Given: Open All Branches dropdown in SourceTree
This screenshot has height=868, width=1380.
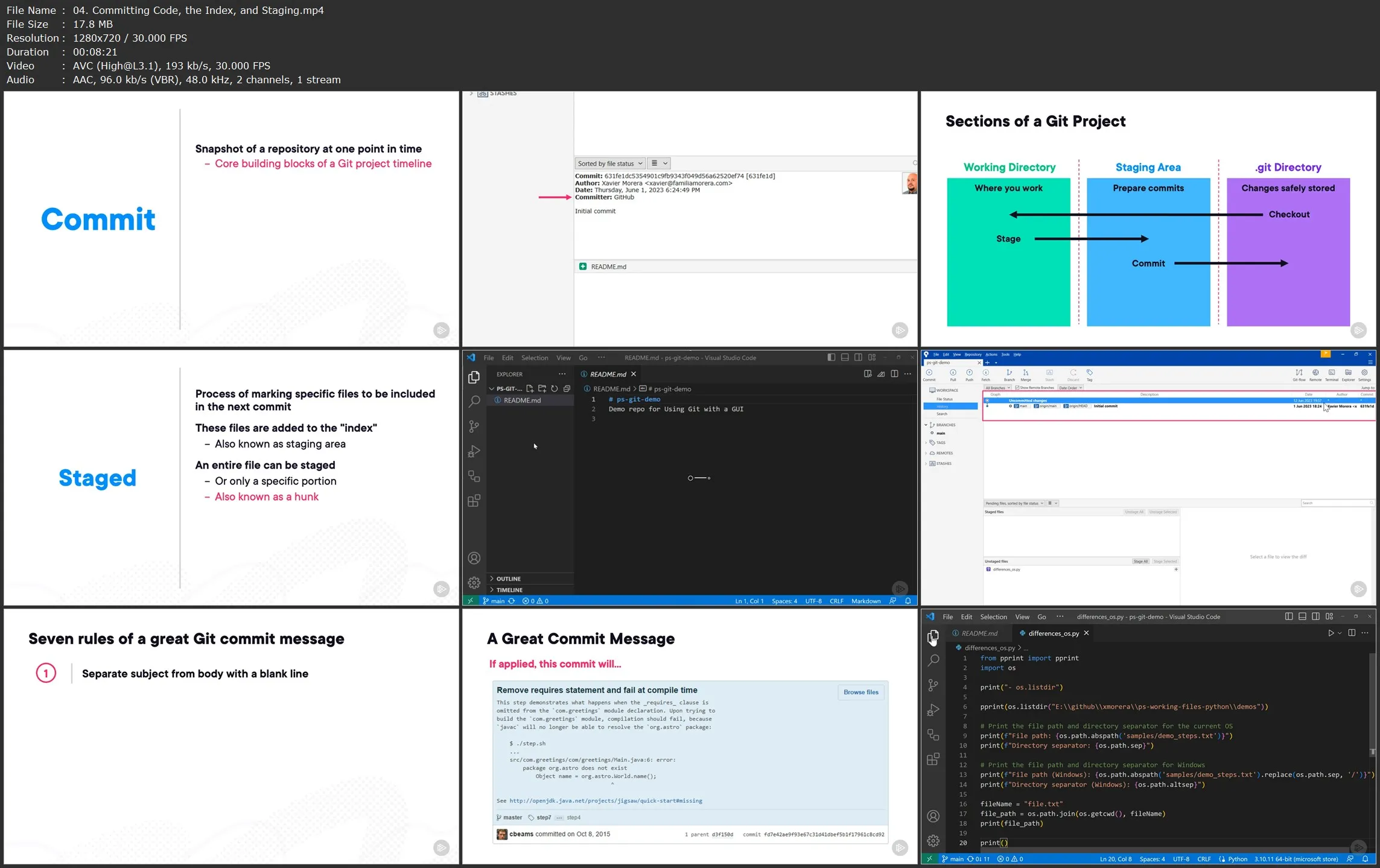Looking at the screenshot, I should [997, 388].
